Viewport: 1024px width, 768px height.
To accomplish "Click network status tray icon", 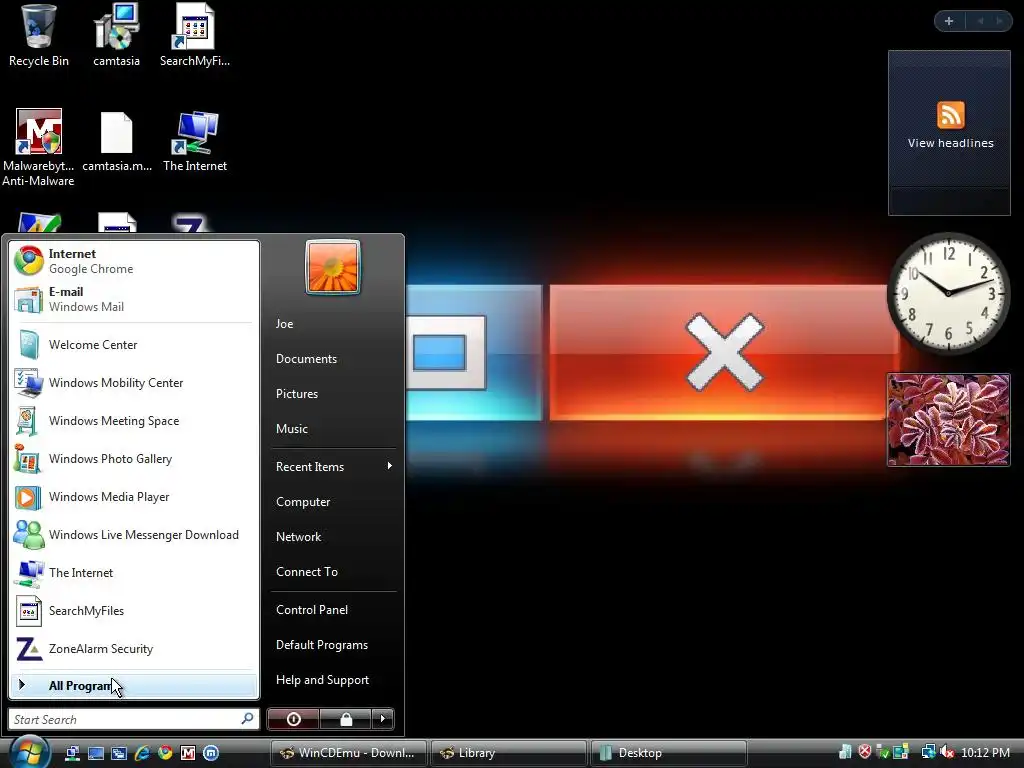I will coord(928,752).
